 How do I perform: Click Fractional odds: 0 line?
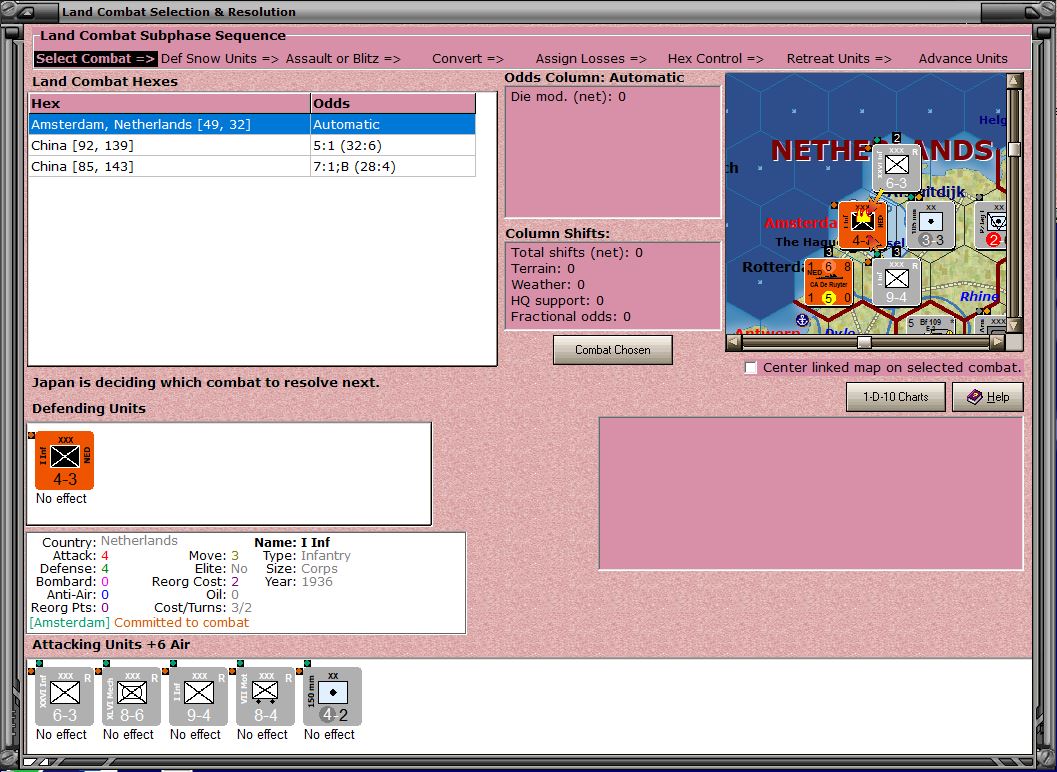coord(571,316)
